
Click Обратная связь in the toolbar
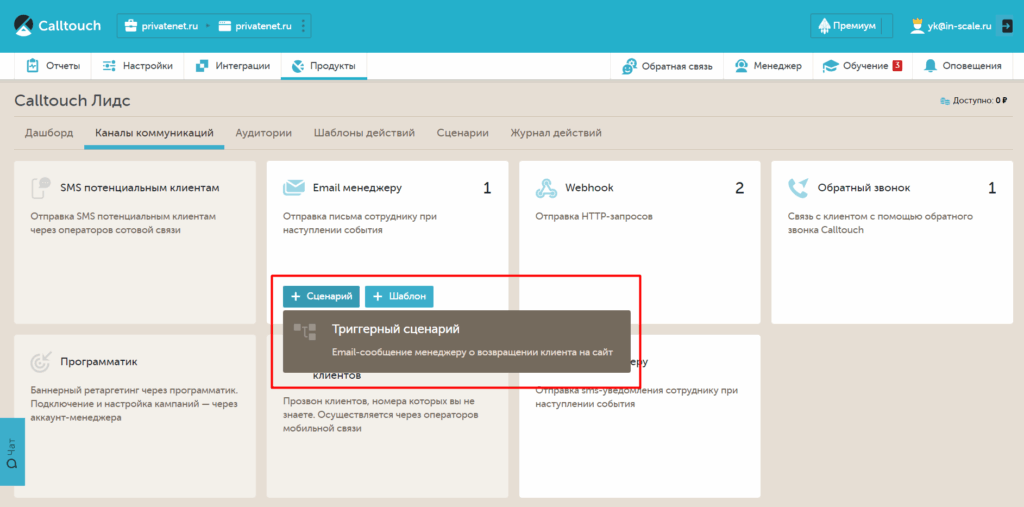pos(667,66)
